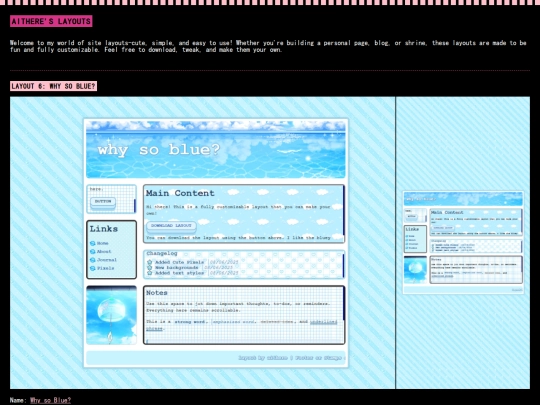Screen dimensions: 540x405
Task: Click the 'why so blue?' banner header image
Action: (216, 149)
